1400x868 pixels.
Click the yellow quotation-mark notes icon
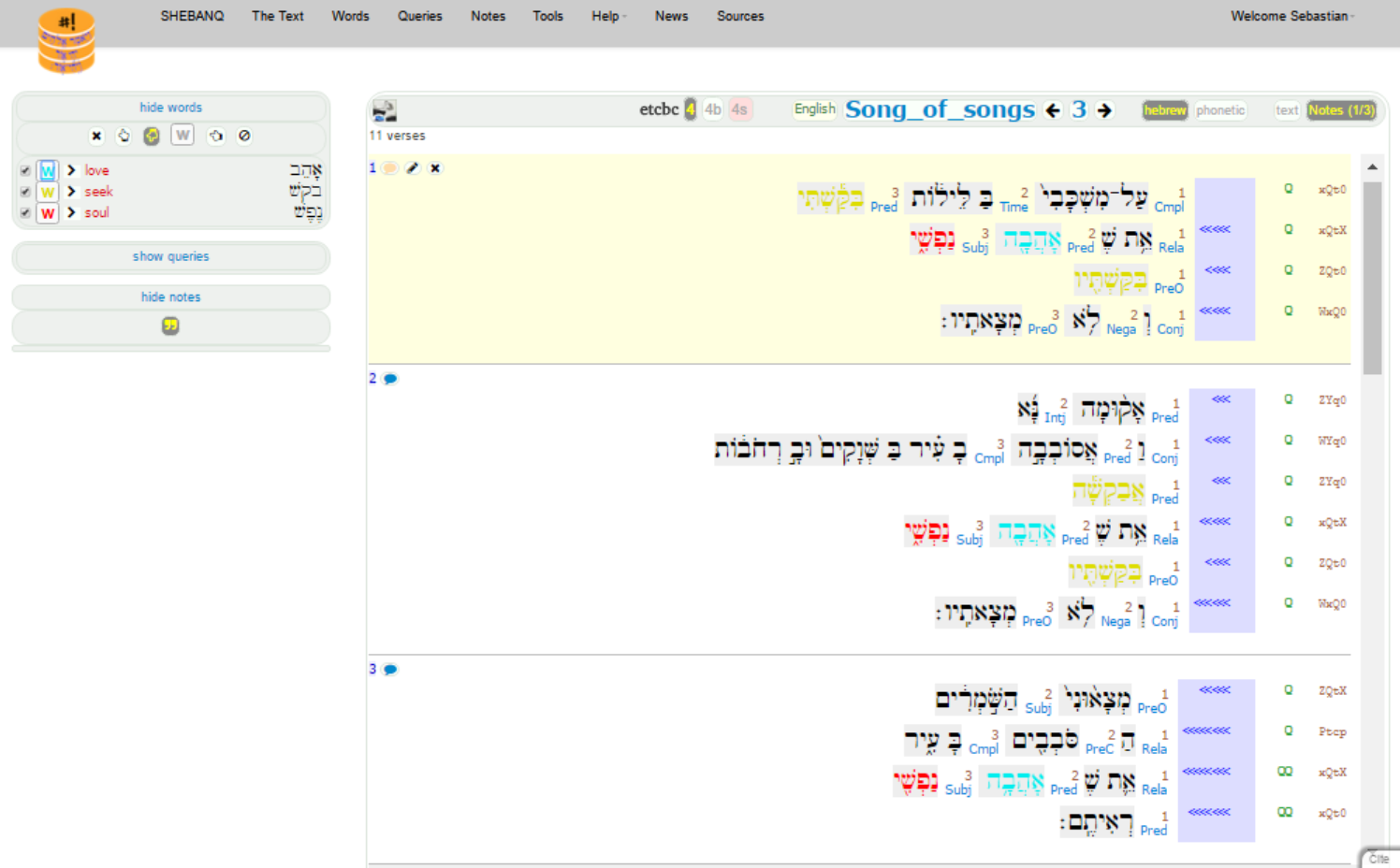point(170,325)
